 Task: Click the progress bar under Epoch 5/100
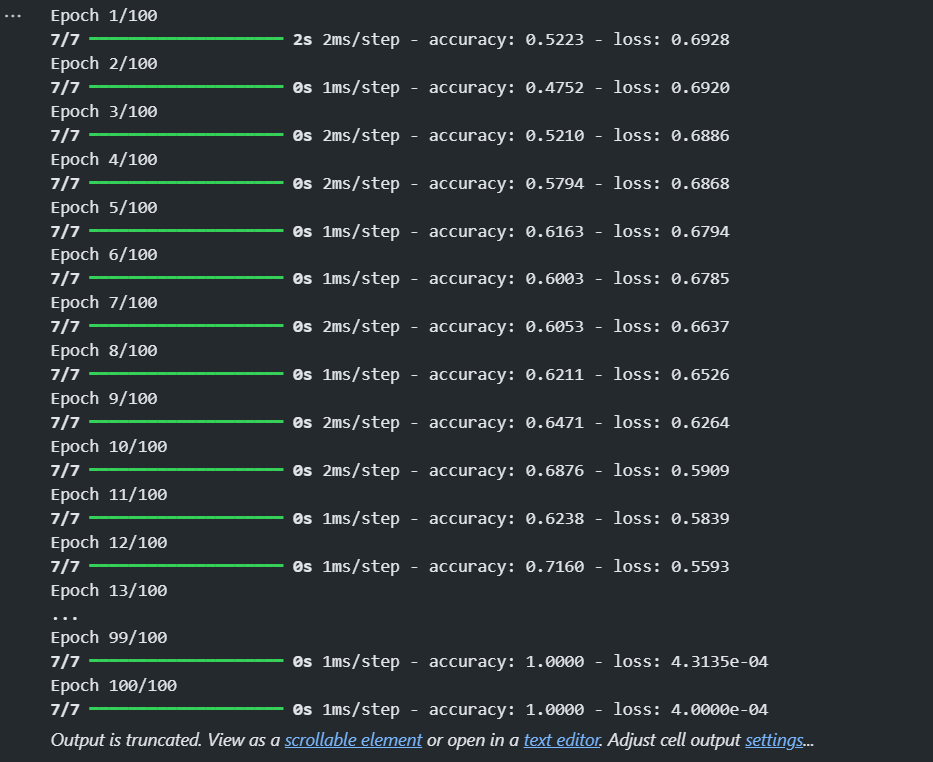[186, 230]
